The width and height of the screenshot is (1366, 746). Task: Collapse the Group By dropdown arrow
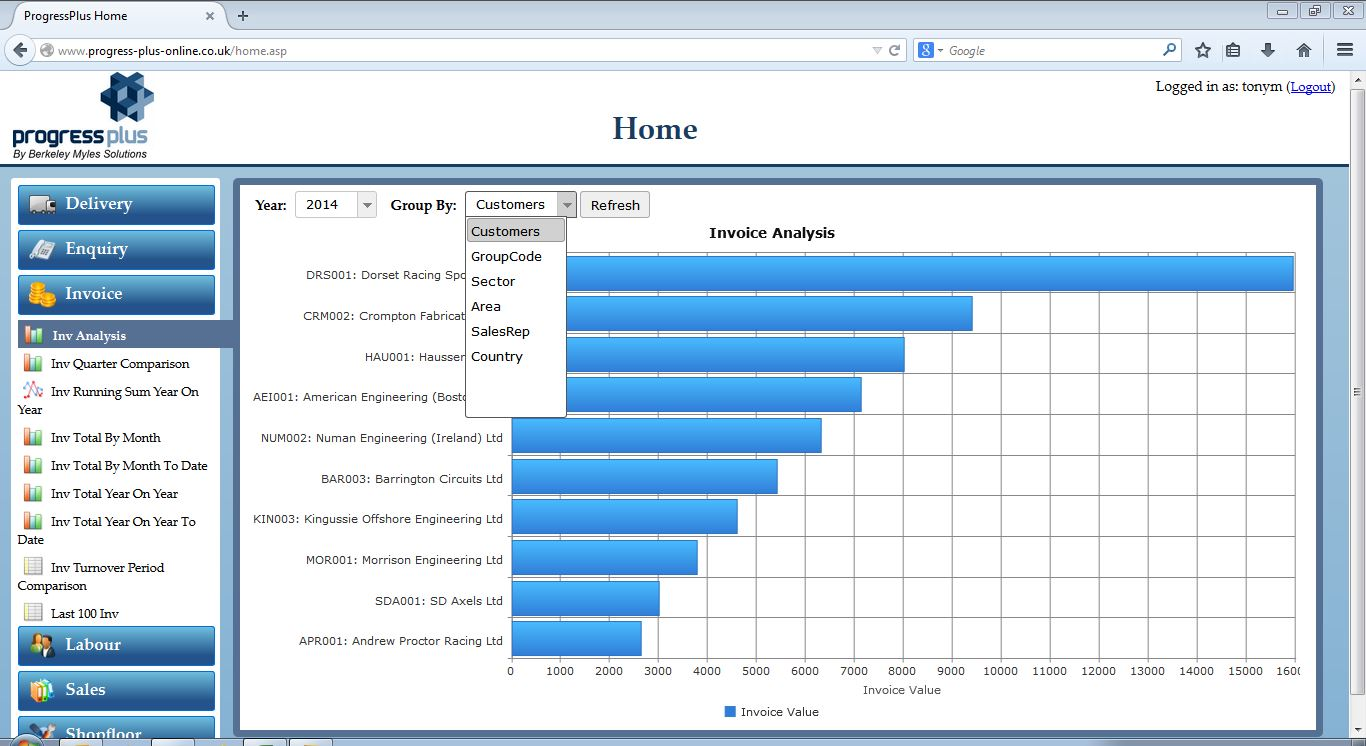[x=567, y=205]
